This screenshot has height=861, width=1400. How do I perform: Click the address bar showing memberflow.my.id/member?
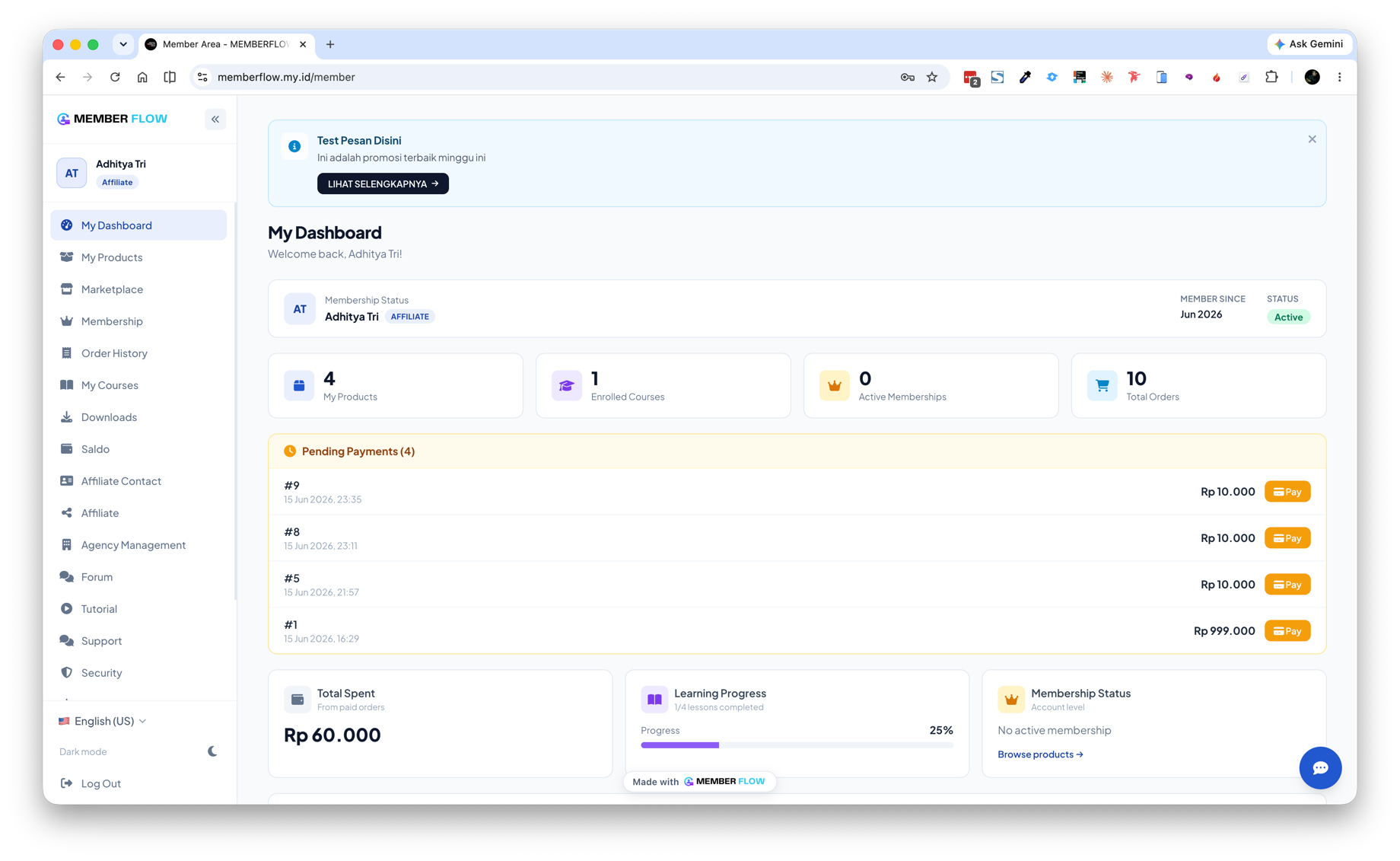[548, 77]
